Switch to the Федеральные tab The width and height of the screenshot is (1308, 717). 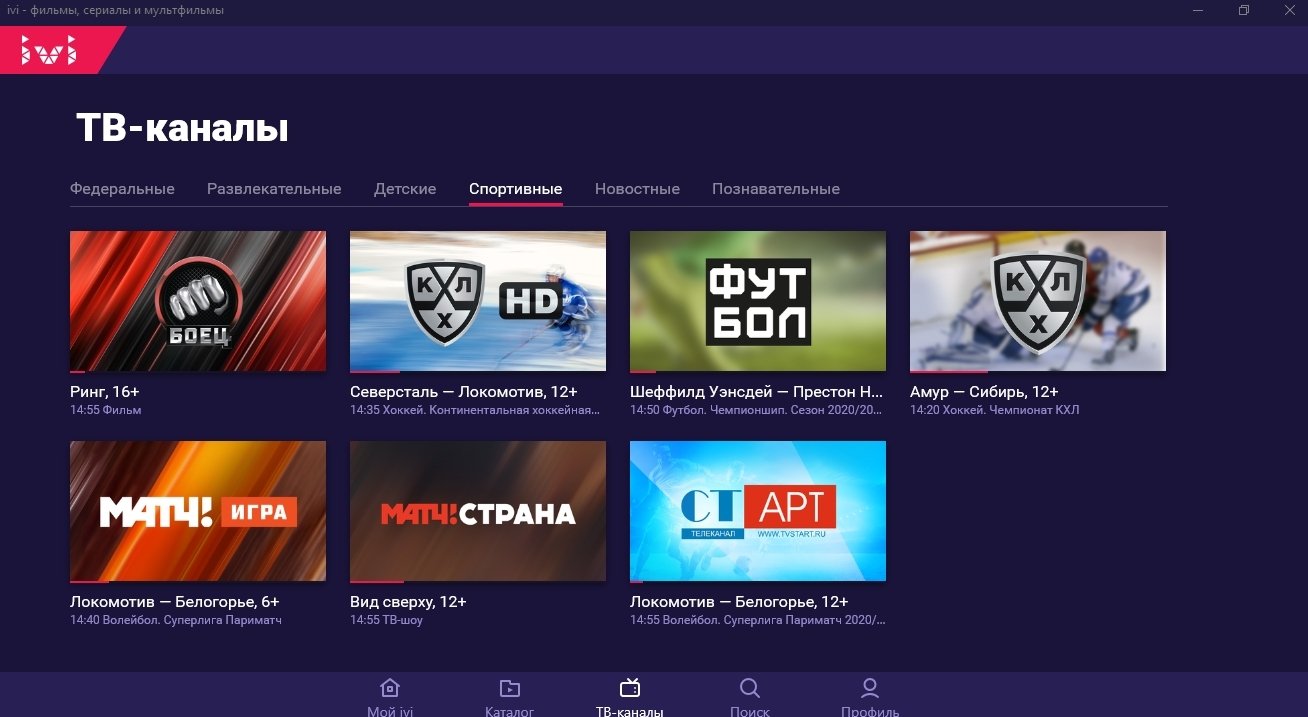coord(122,189)
